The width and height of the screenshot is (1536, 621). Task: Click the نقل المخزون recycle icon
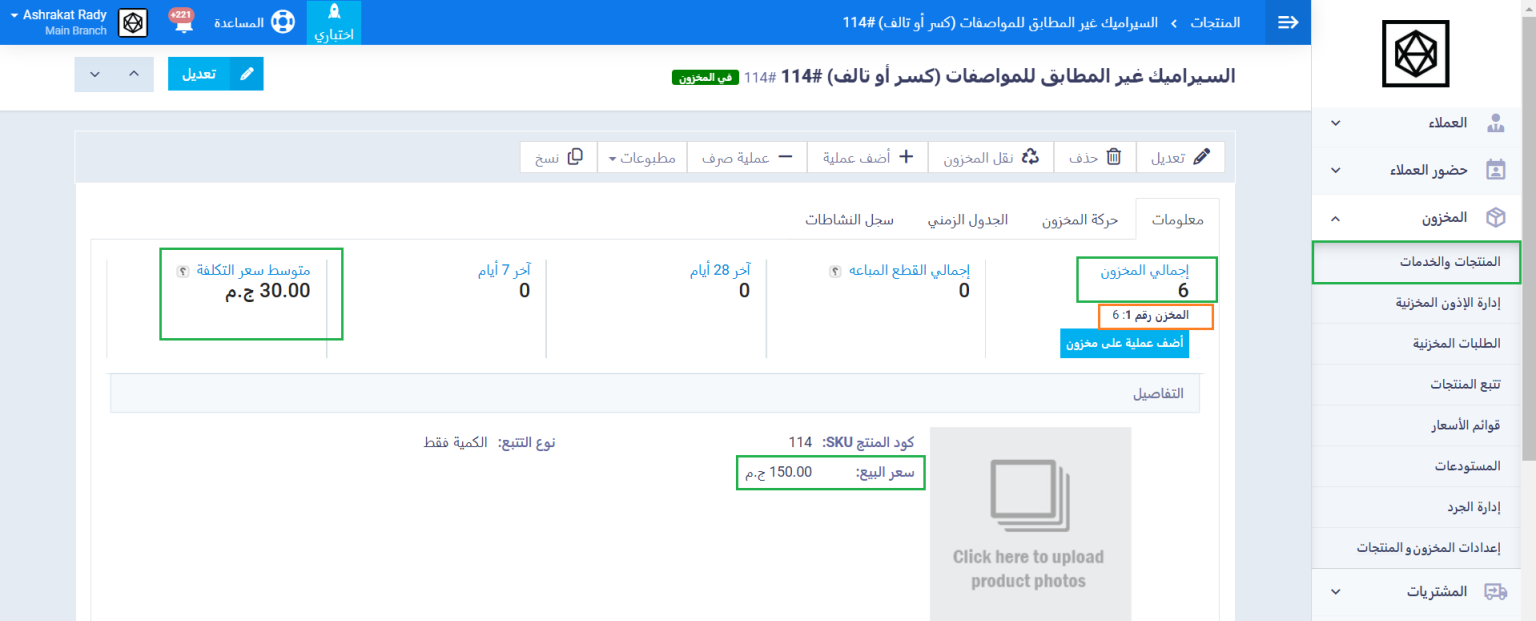click(x=1030, y=157)
